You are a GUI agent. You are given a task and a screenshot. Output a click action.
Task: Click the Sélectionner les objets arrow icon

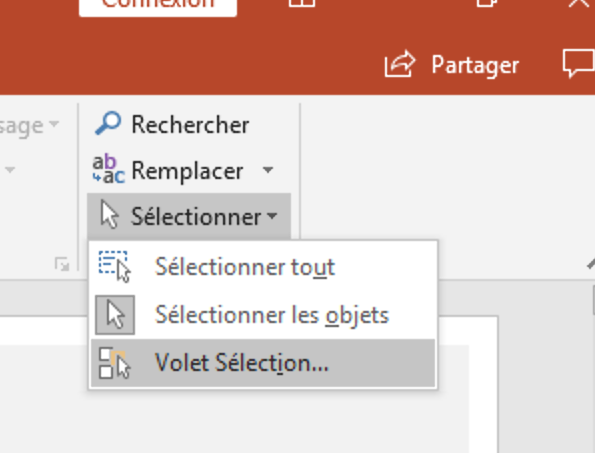115,315
